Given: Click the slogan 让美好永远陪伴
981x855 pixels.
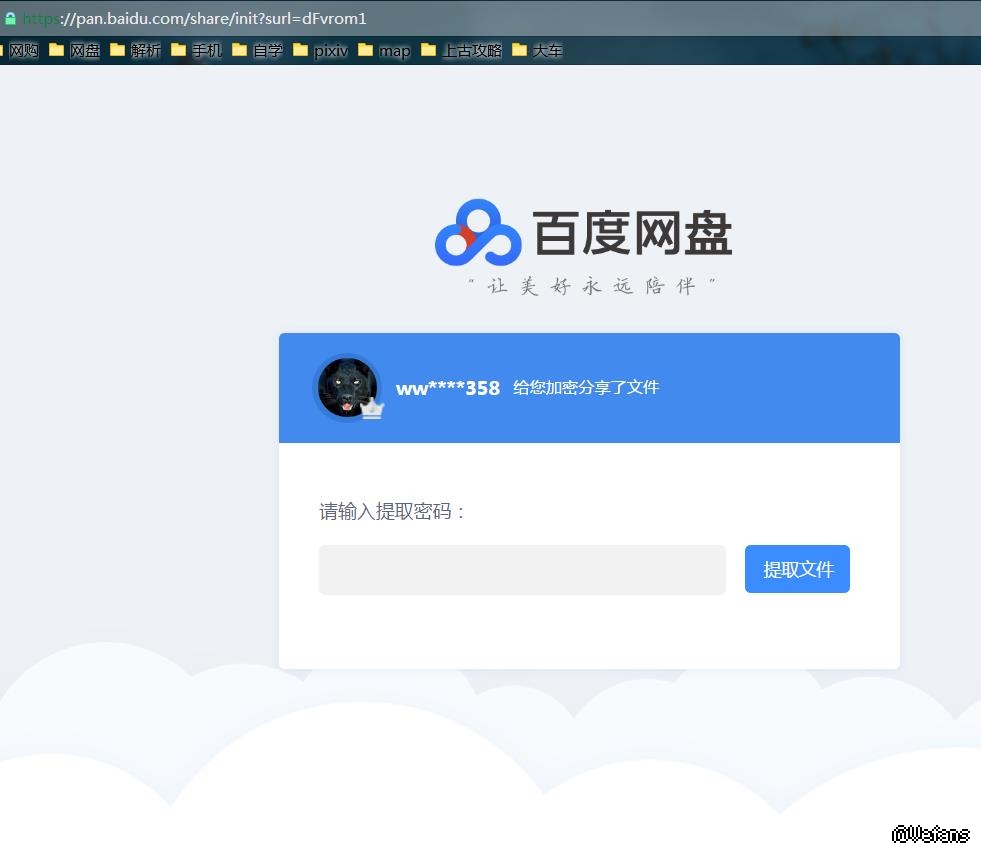Looking at the screenshot, I should (592, 286).
